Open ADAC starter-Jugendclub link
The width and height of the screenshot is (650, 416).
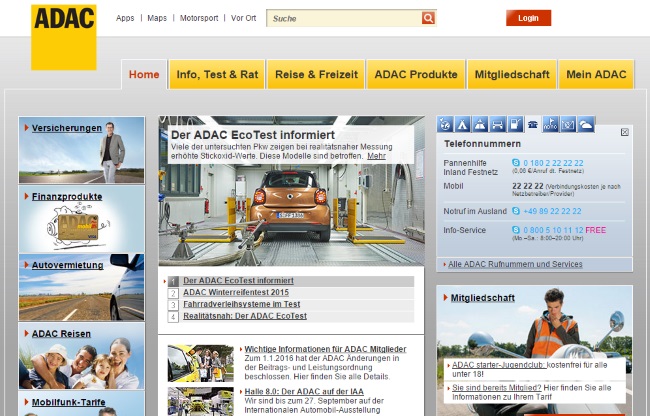(498, 365)
